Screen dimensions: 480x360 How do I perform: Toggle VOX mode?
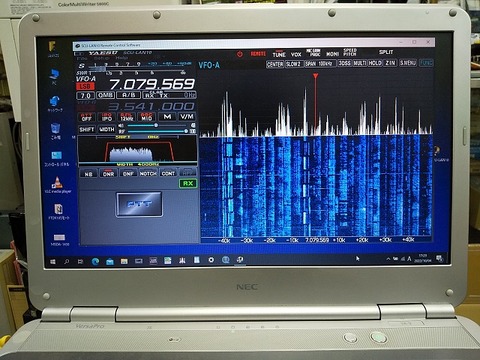click(x=296, y=54)
